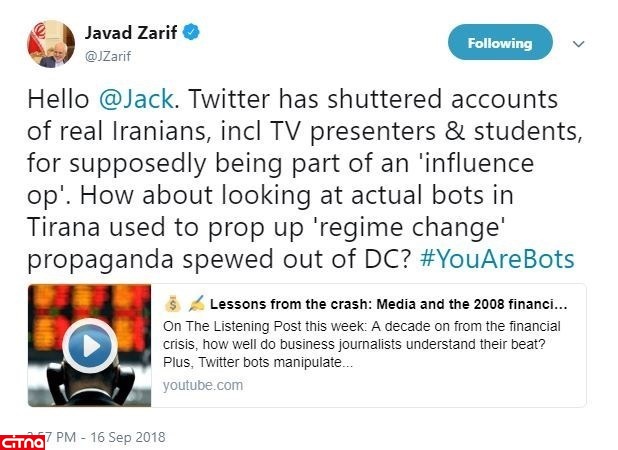Viewport: 618px width, 450px height.
Task: Click the blue verified badge
Action: [x=189, y=33]
